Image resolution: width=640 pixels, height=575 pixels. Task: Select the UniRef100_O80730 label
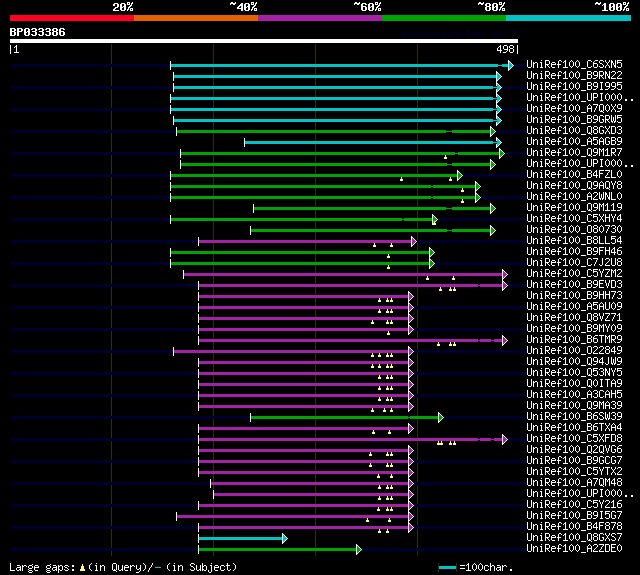click(574, 229)
